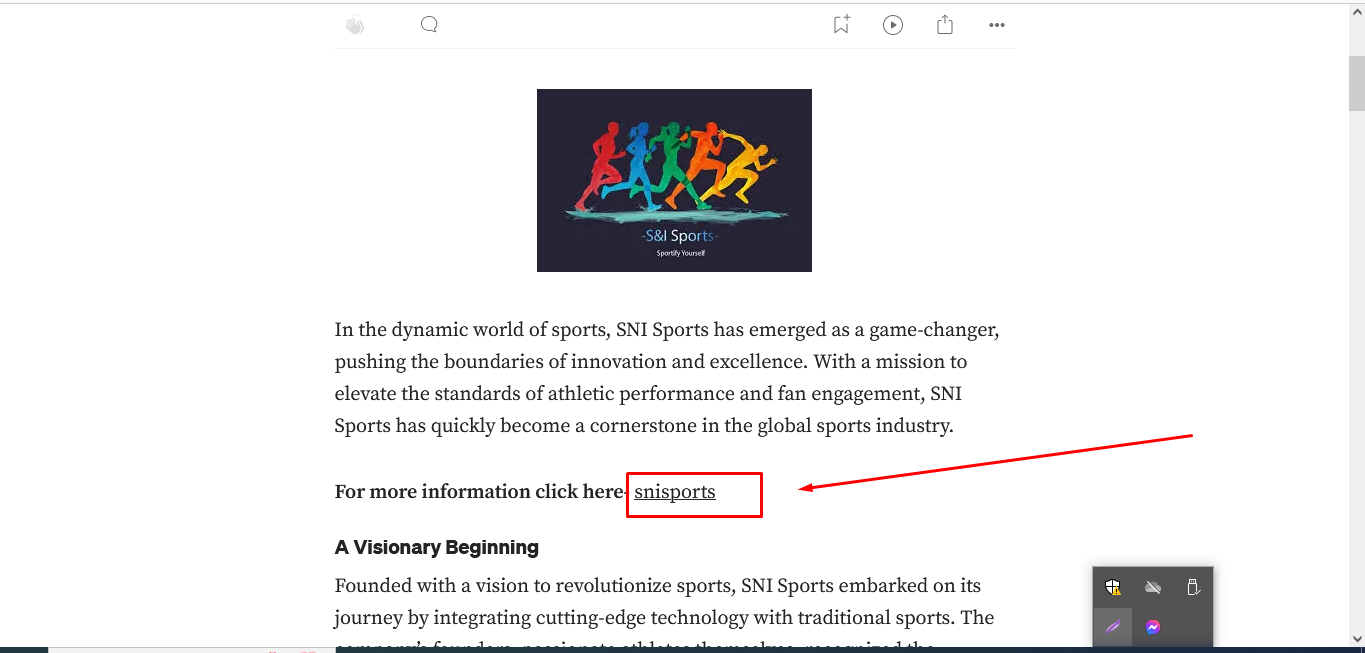The height and width of the screenshot is (653, 1365).
Task: Click text "For more information click here-"
Action: 481,491
